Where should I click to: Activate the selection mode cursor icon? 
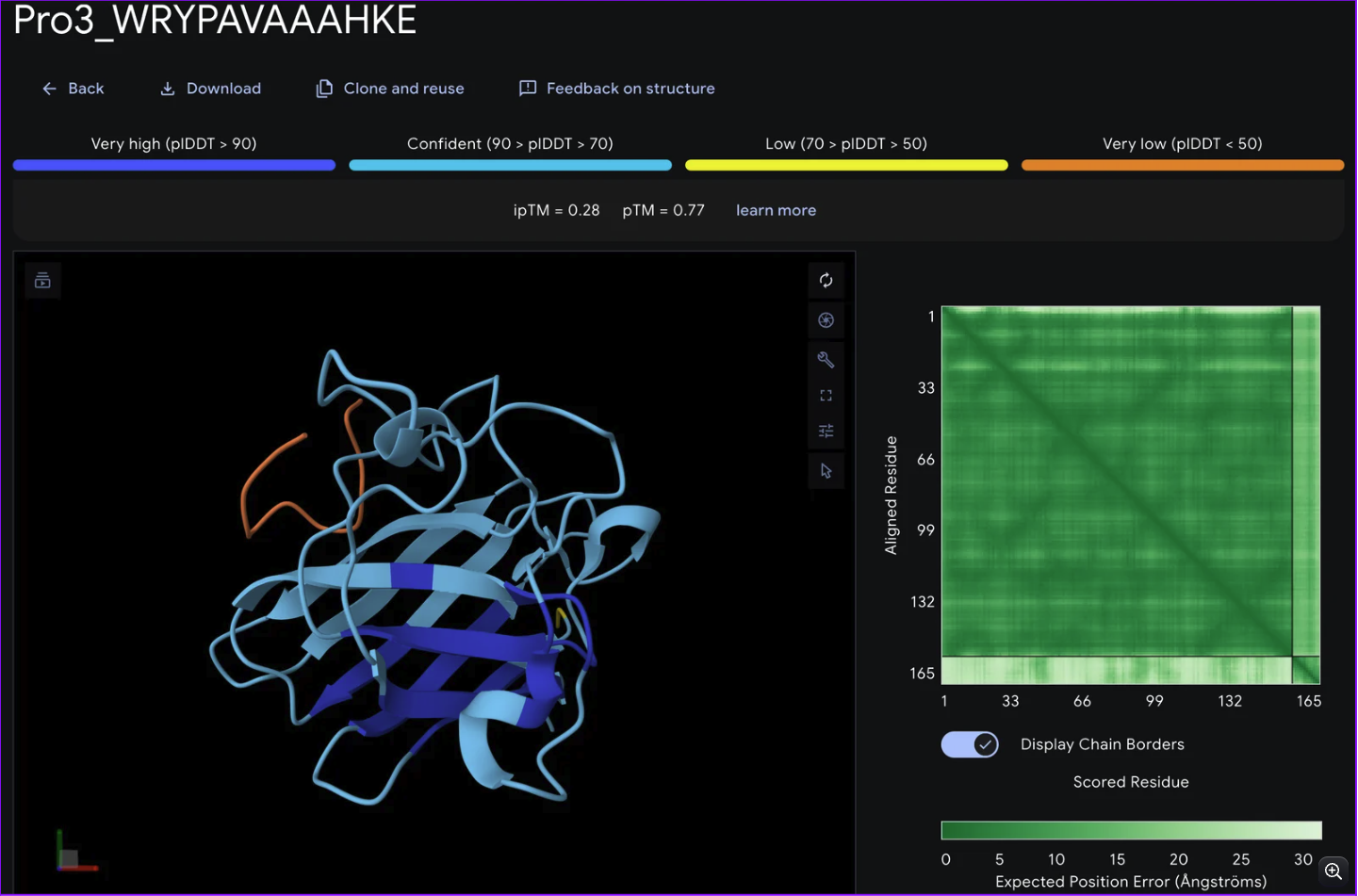pyautogui.click(x=826, y=471)
